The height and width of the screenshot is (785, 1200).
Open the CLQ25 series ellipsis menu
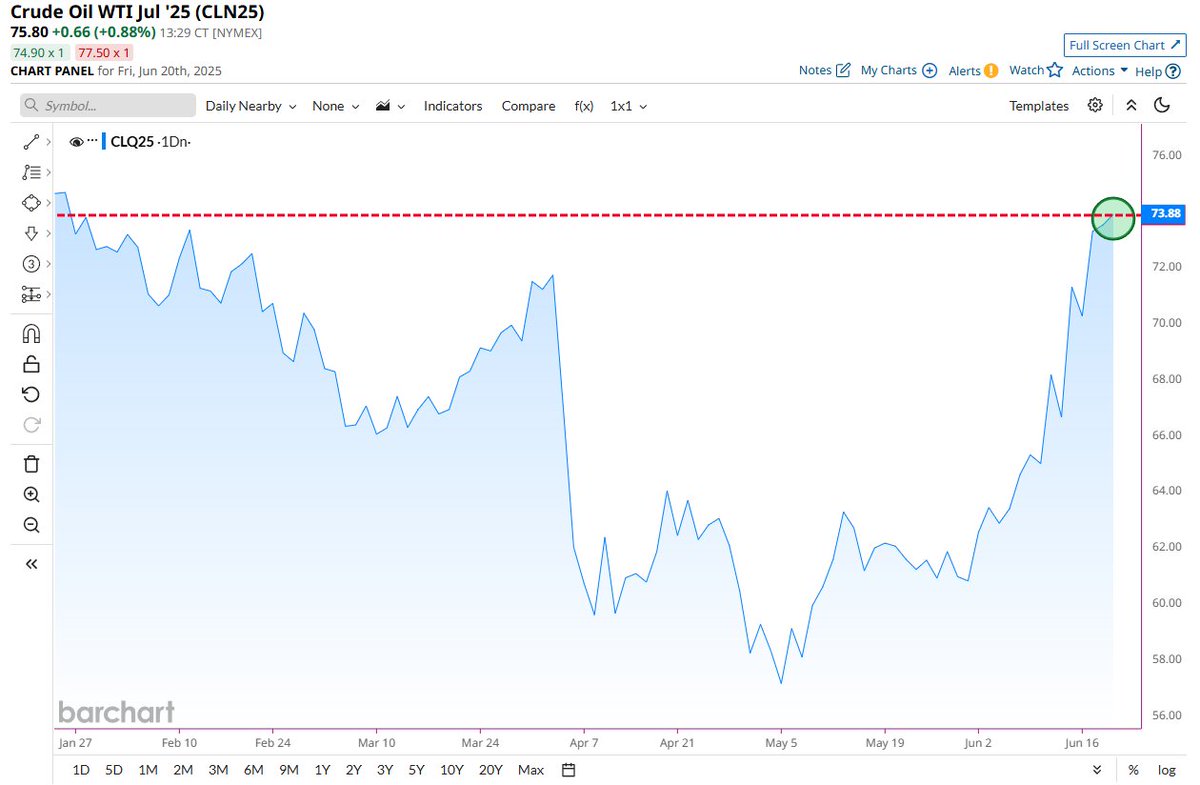click(x=92, y=142)
